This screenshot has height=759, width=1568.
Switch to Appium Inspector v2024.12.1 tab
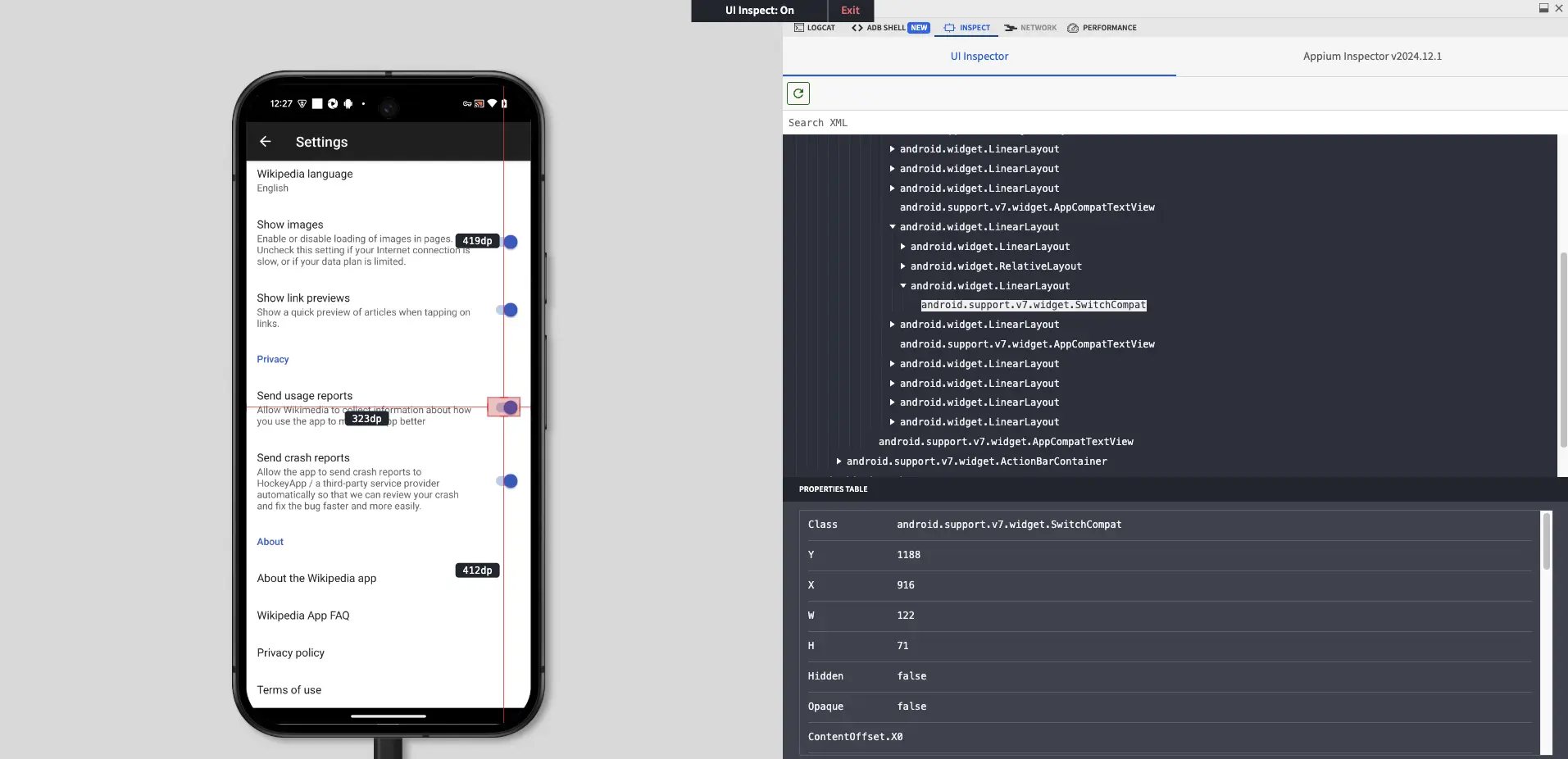coord(1372,57)
